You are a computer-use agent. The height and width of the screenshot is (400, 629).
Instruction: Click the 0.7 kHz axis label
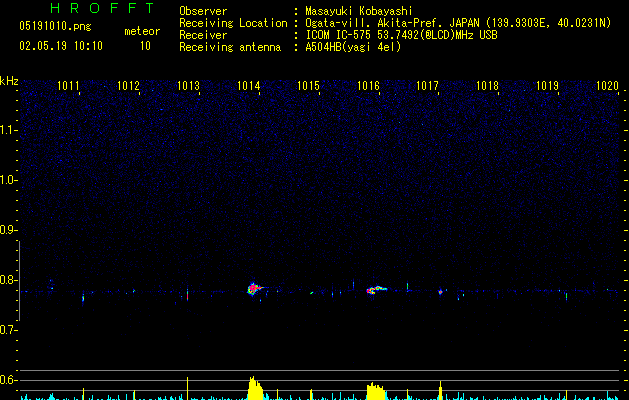click(x=9, y=330)
